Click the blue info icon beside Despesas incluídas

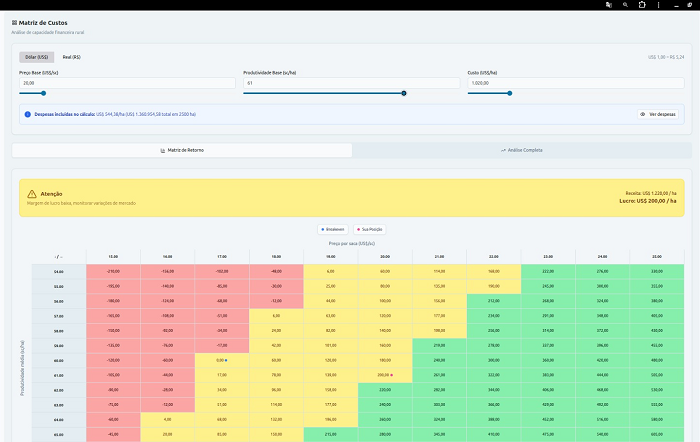[x=28, y=114]
